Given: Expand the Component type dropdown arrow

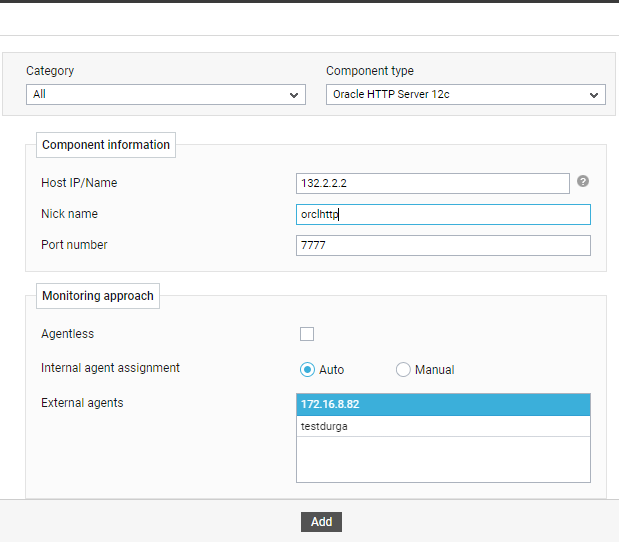Looking at the screenshot, I should click(593, 95).
